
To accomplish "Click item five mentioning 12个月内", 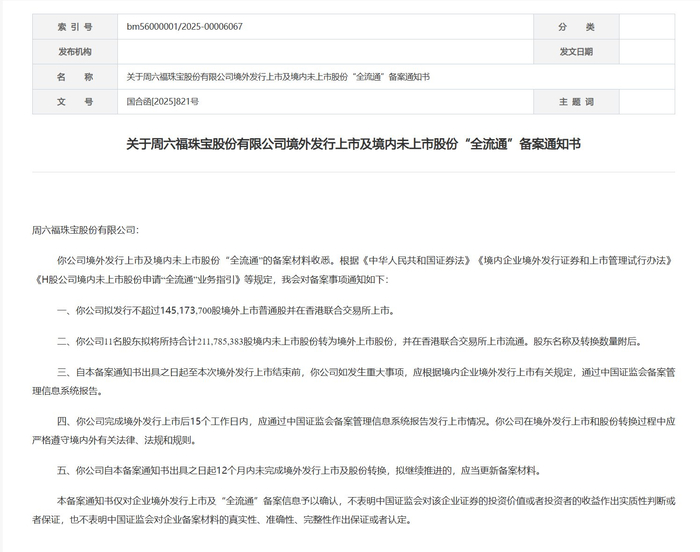I will (x=299, y=470).
